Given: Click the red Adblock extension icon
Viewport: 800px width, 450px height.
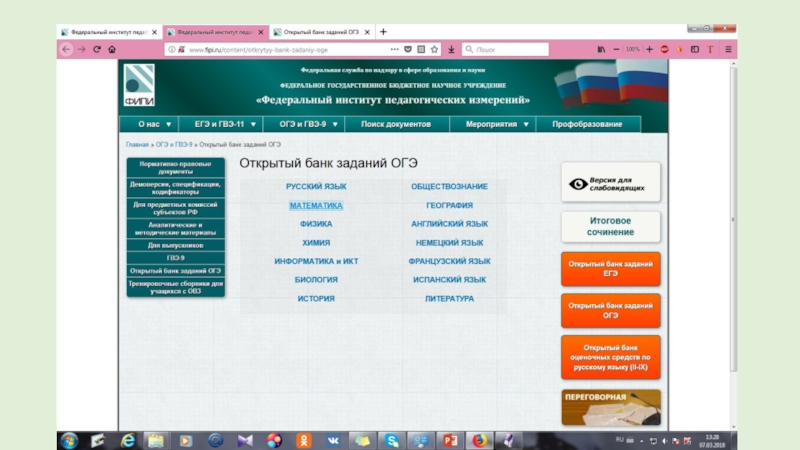Looking at the screenshot, I should [664, 49].
